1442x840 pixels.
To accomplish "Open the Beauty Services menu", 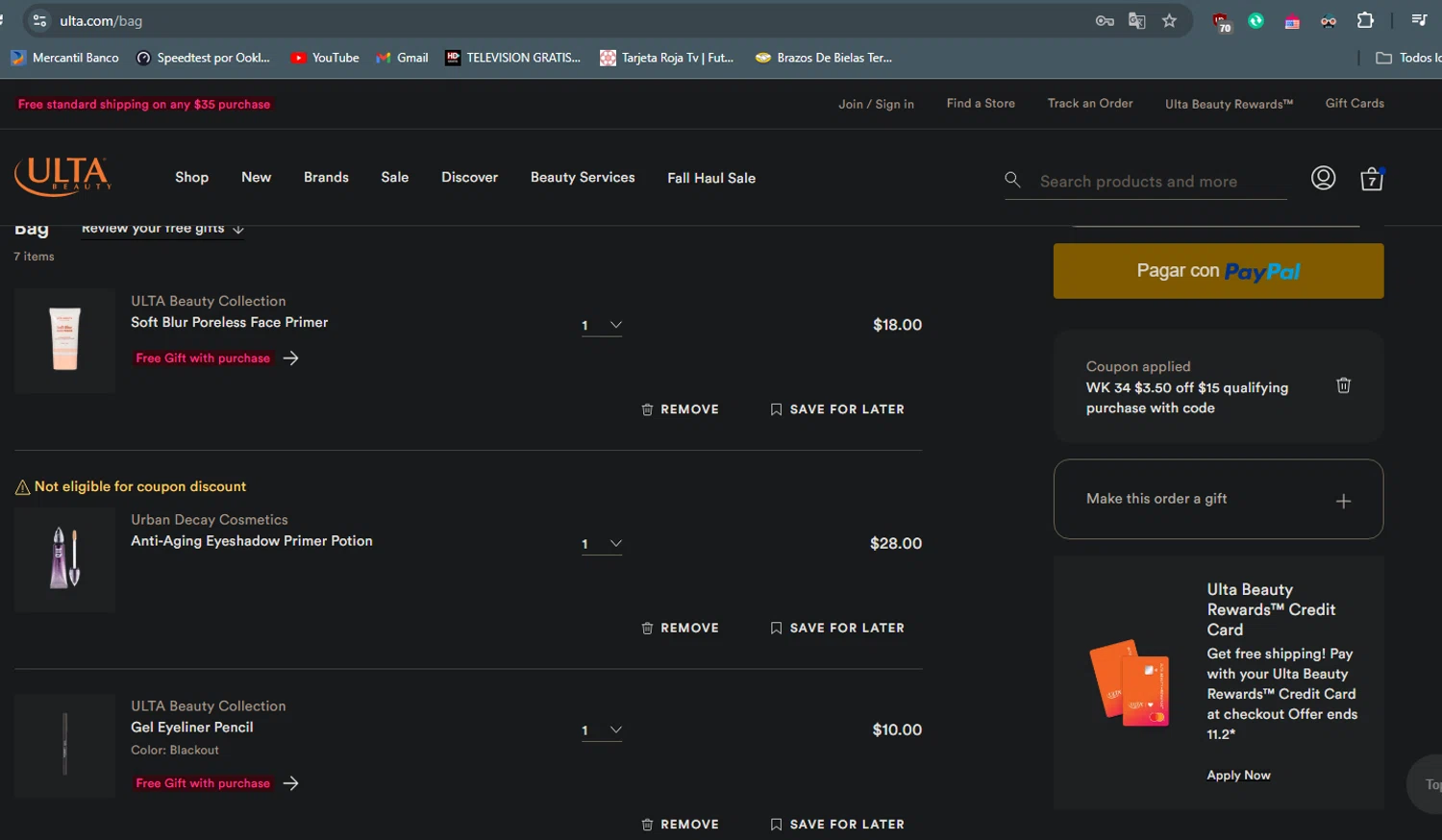I will coord(583,178).
